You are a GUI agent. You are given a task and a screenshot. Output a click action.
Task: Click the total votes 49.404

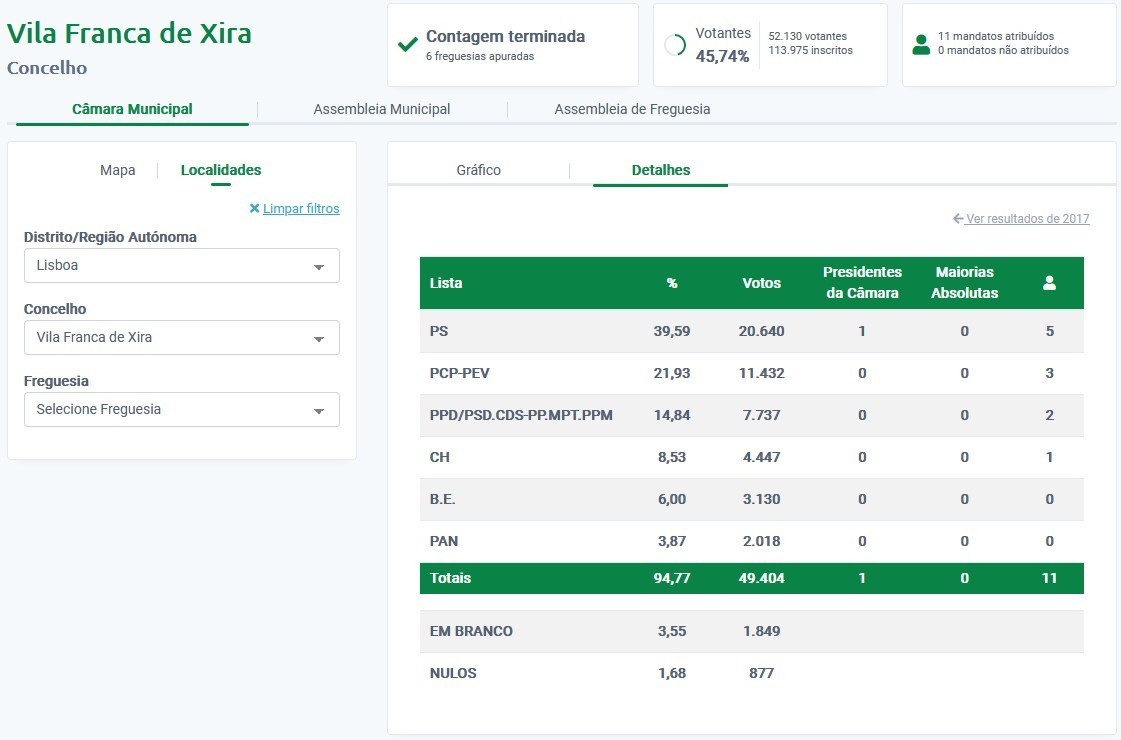coord(761,578)
